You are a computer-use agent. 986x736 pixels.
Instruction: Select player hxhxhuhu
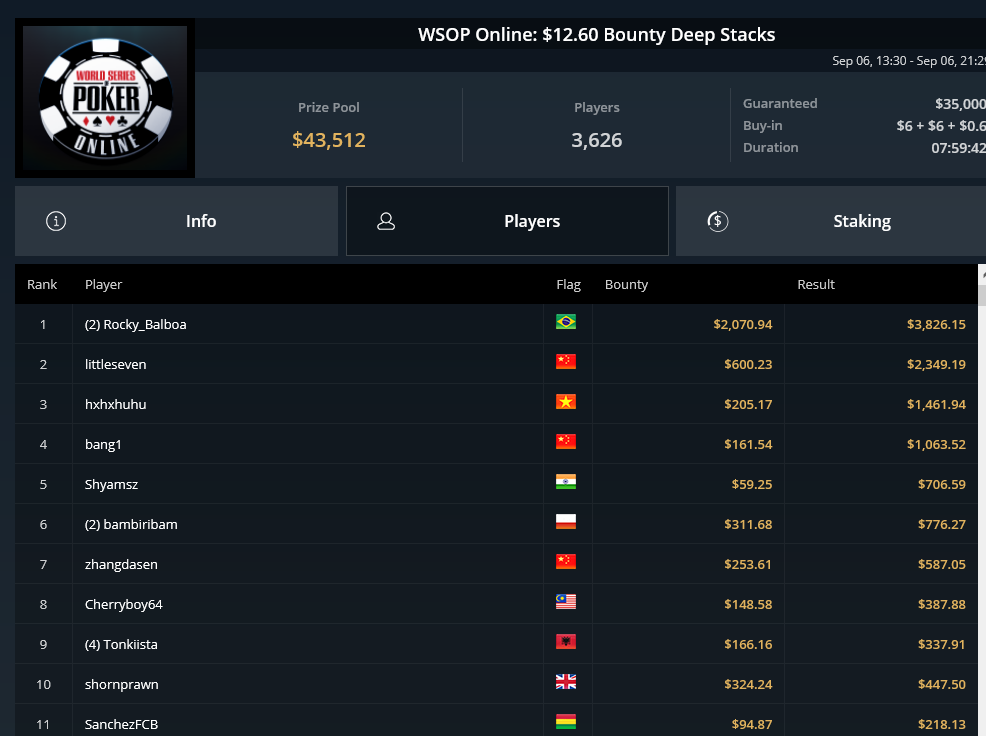116,404
